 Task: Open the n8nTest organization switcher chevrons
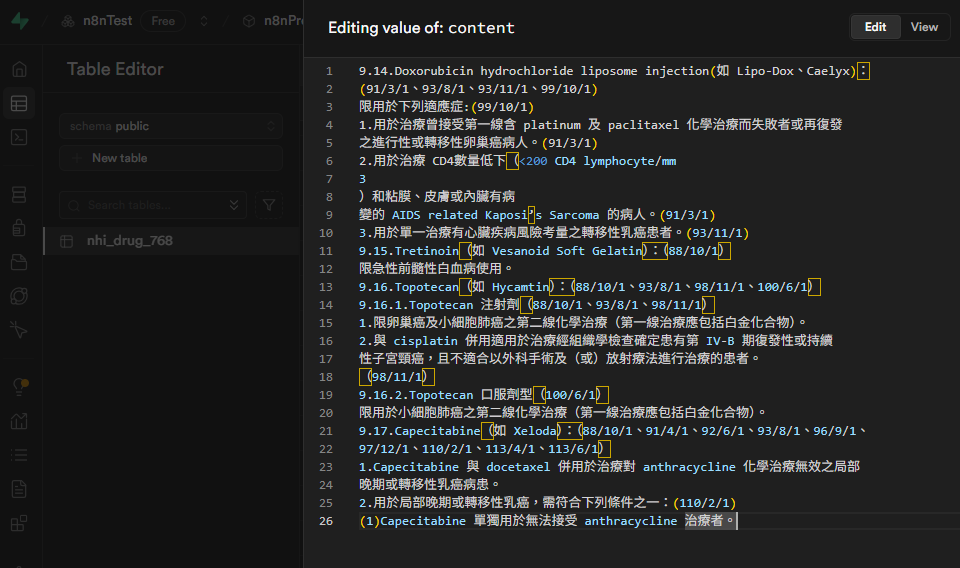click(x=204, y=21)
